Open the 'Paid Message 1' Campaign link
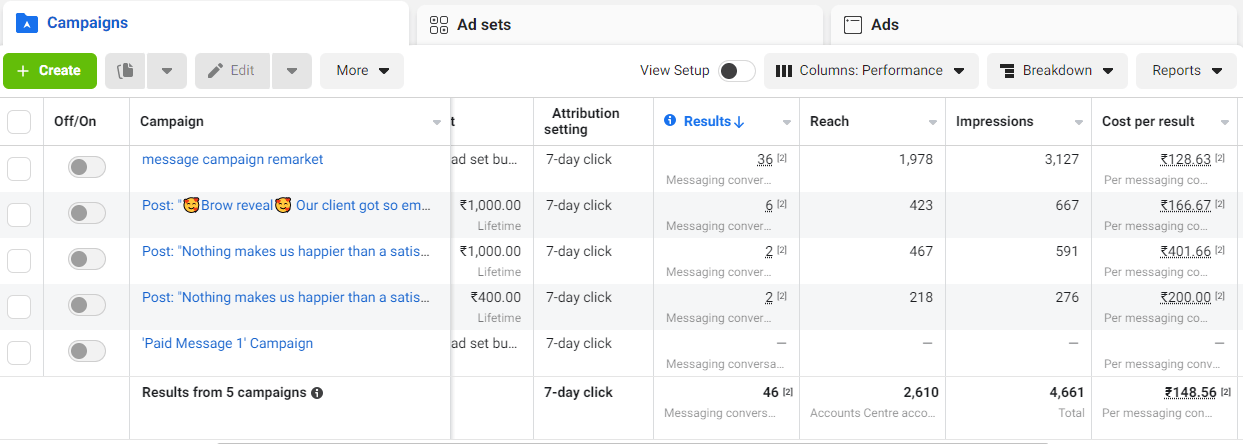The width and height of the screenshot is (1243, 444). point(228,343)
